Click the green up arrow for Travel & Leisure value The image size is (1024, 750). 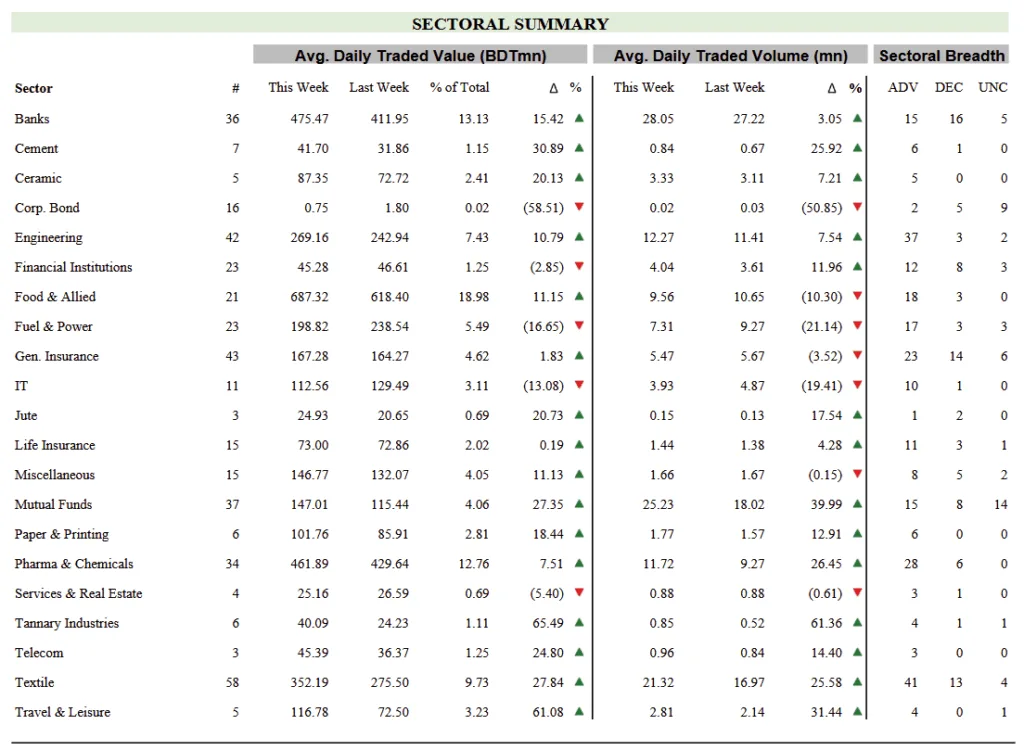click(x=579, y=712)
